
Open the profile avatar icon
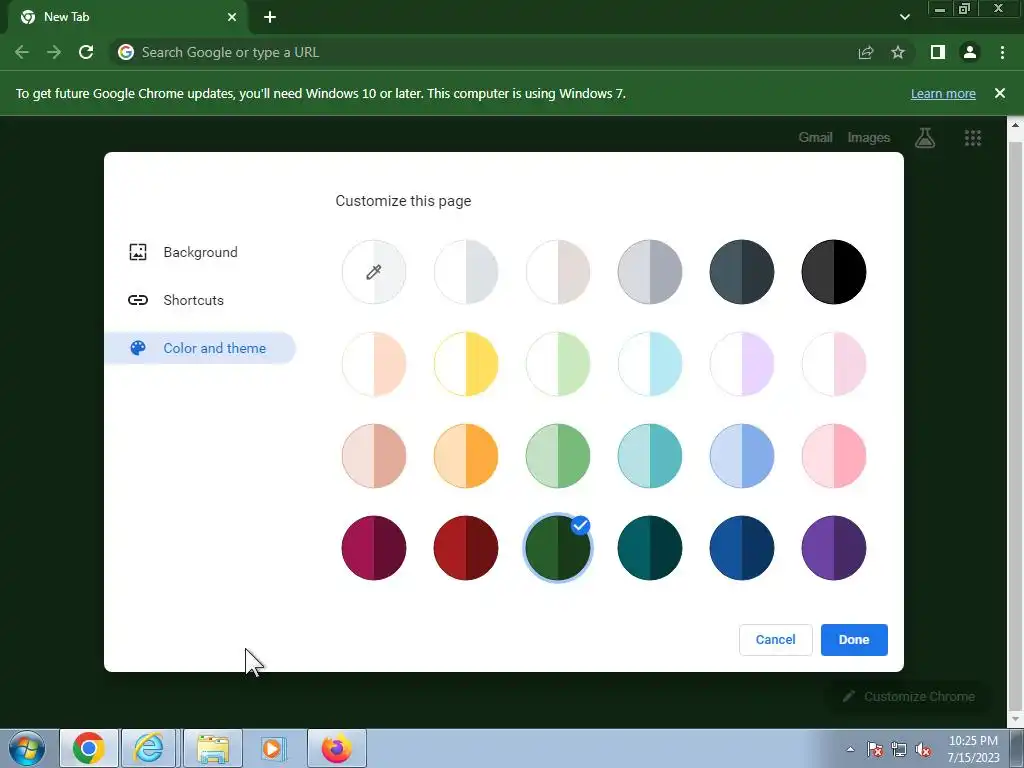pyautogui.click(x=970, y=52)
